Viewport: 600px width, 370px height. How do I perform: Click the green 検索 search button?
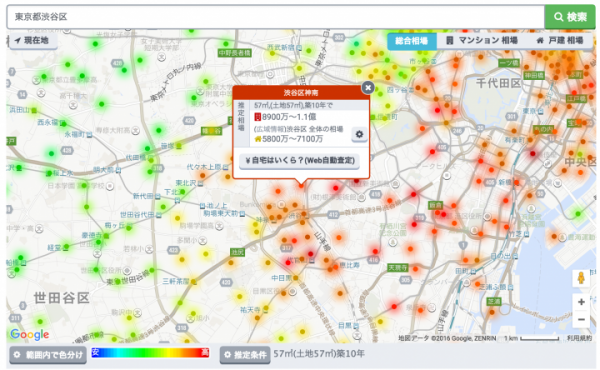tap(570, 17)
